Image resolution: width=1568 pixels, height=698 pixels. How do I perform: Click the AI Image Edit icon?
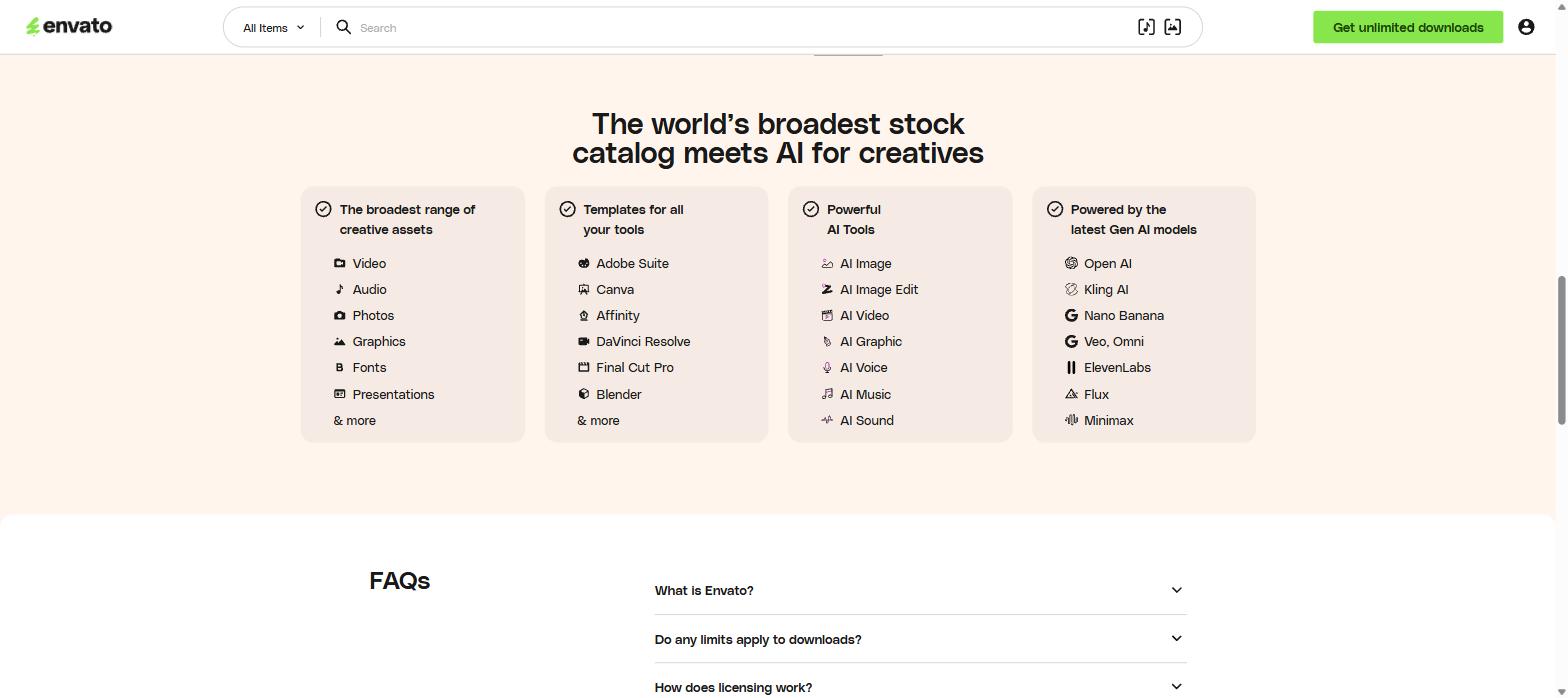(x=827, y=289)
